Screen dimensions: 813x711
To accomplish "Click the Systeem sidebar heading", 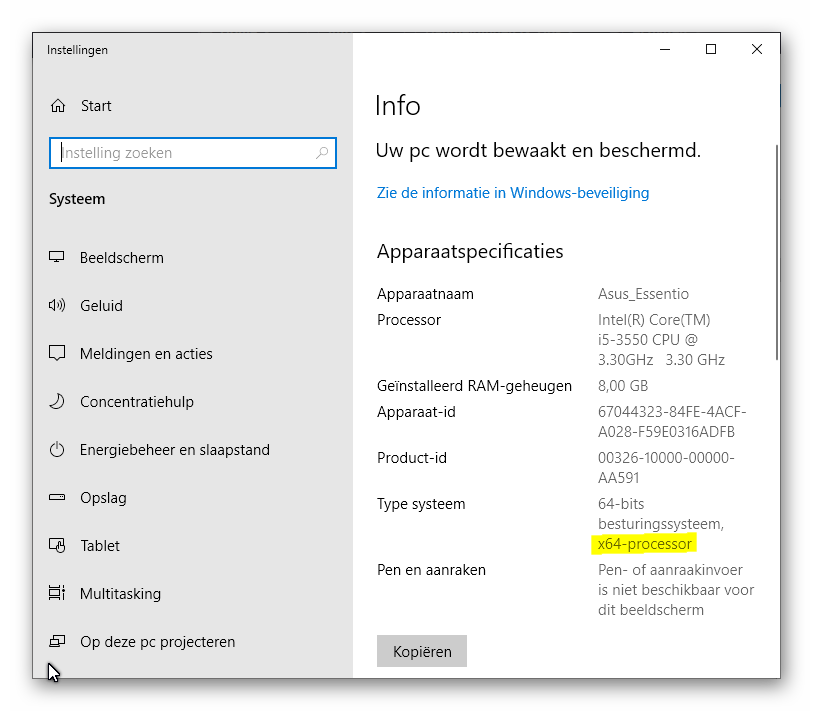I will (77, 199).
